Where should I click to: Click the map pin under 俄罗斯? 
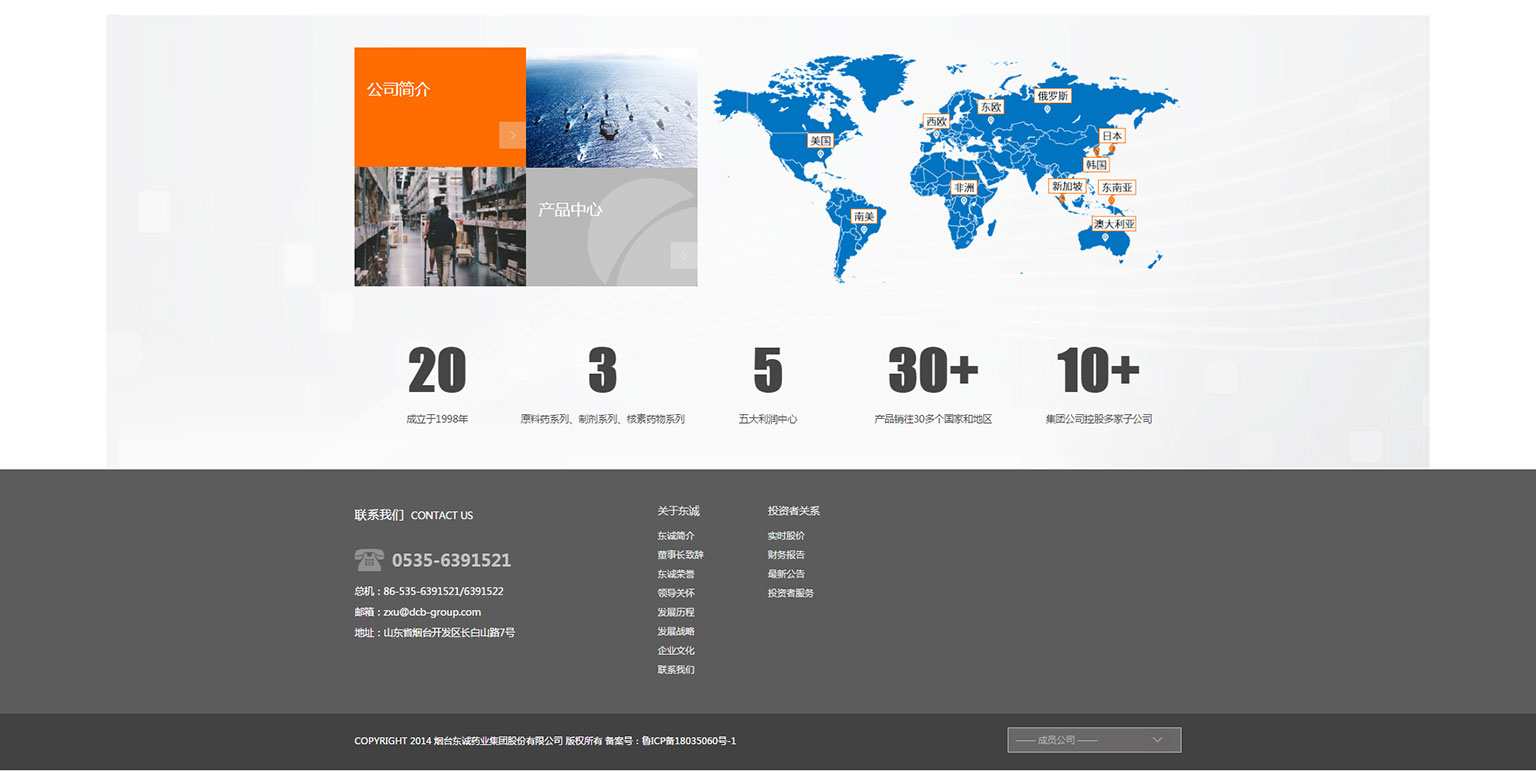click(x=1047, y=109)
